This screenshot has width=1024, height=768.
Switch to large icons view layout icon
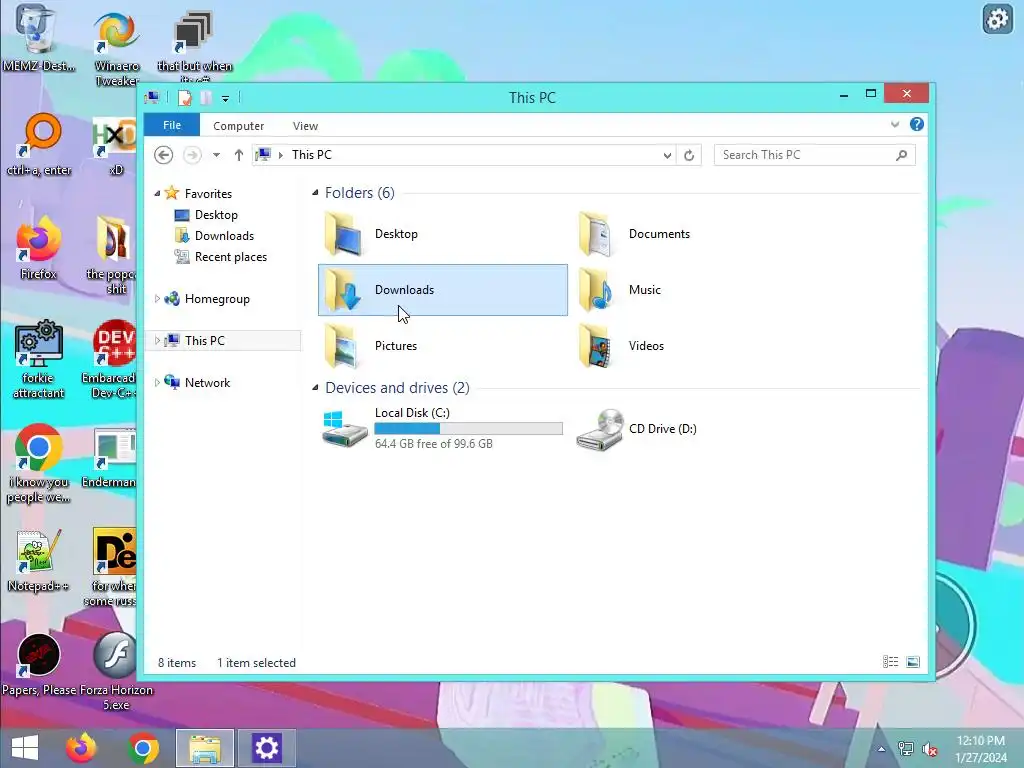click(913, 662)
